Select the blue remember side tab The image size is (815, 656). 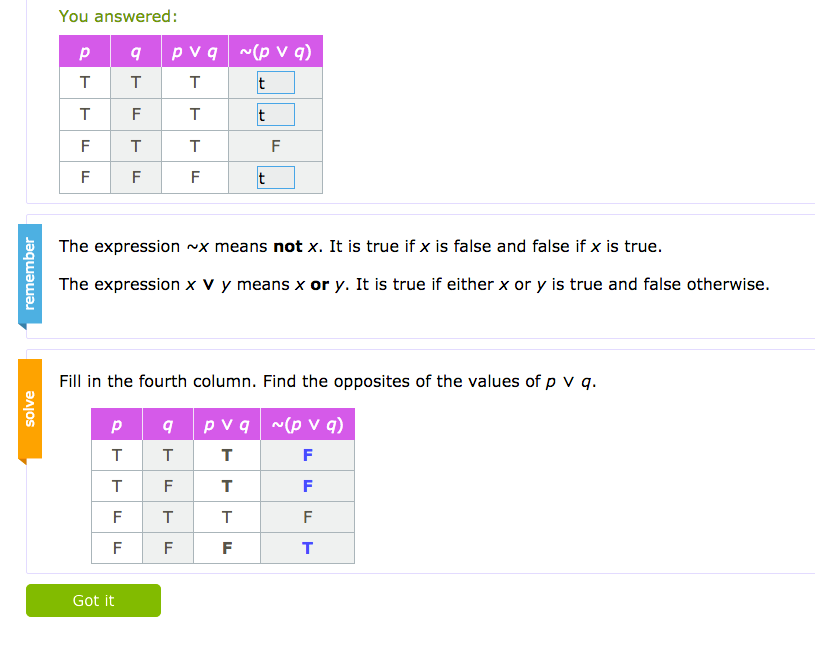(30, 274)
